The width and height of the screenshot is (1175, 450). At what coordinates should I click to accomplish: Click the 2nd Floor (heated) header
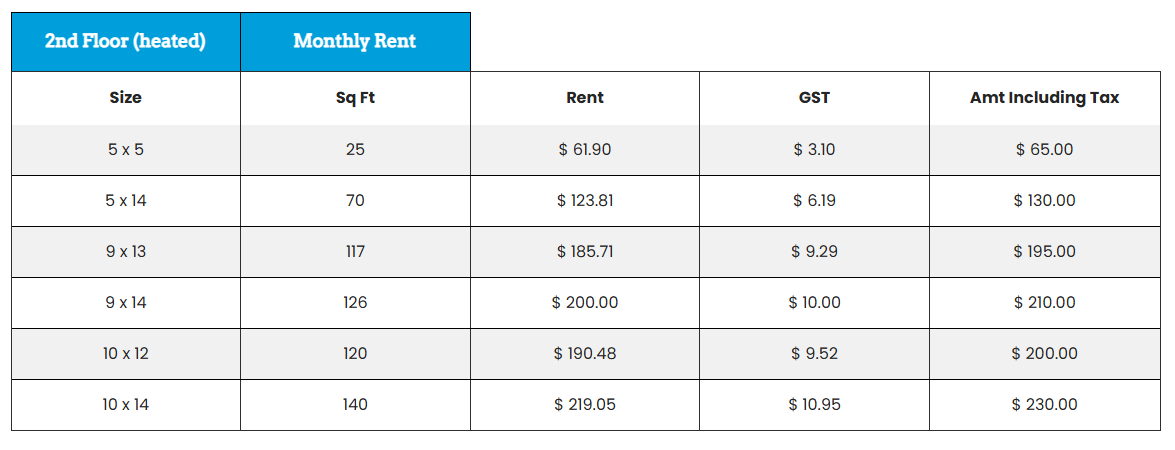coord(125,42)
